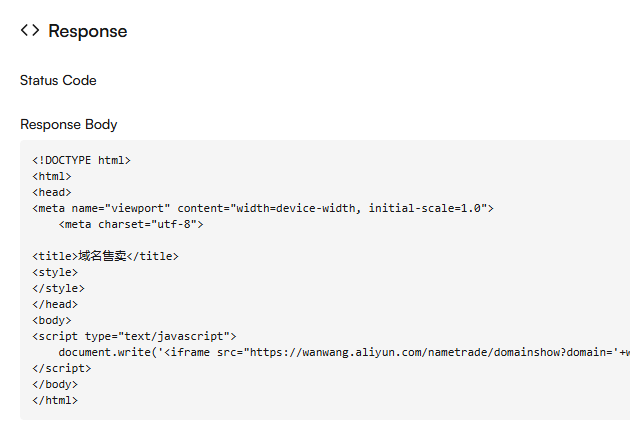Click the meta charset utf-8 line
This screenshot has height=434, width=630.
coord(131,224)
